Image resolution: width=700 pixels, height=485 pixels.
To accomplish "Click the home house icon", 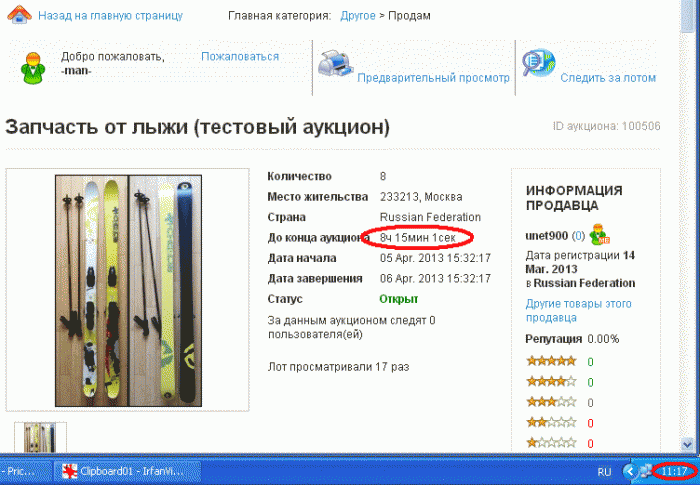I will (x=19, y=14).
